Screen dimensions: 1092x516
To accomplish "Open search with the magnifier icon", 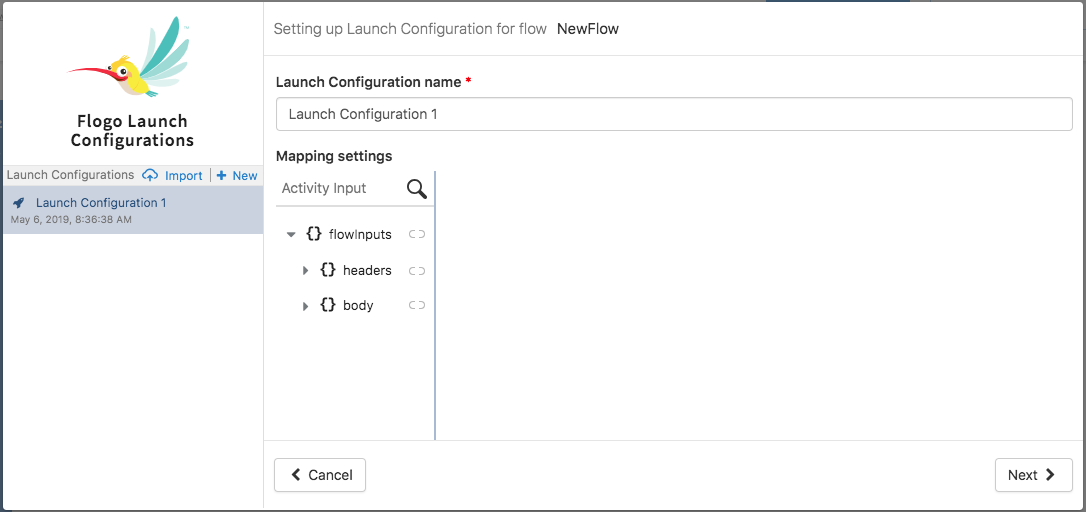I will point(417,189).
